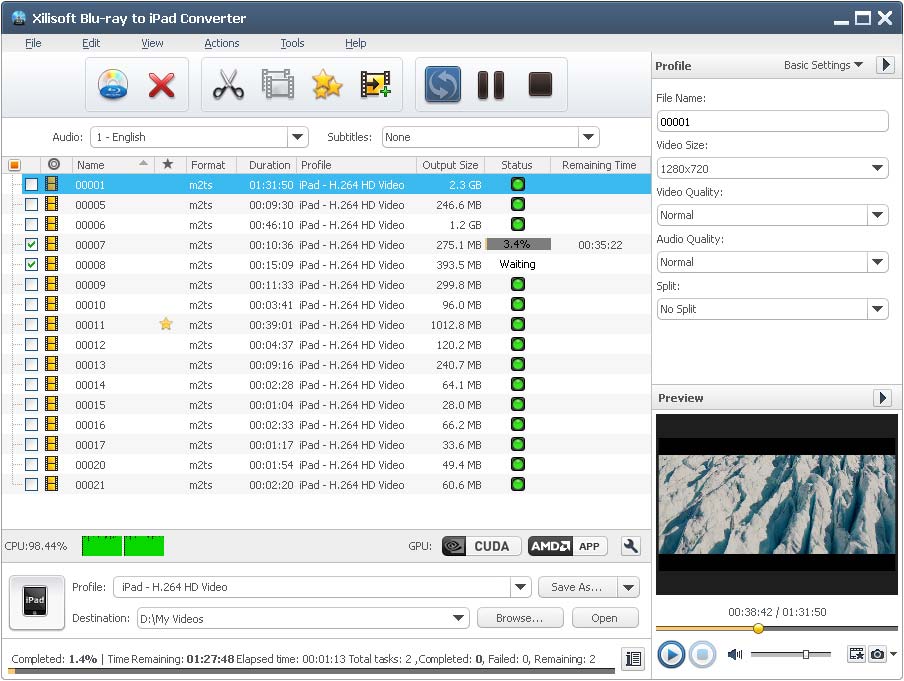
Task: Open the Tools menu
Action: tap(292, 43)
